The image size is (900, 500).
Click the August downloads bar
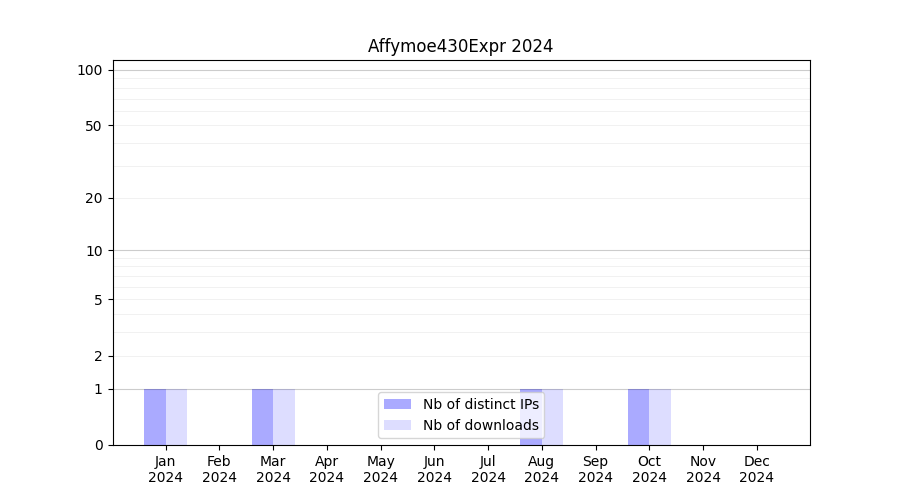point(553,416)
